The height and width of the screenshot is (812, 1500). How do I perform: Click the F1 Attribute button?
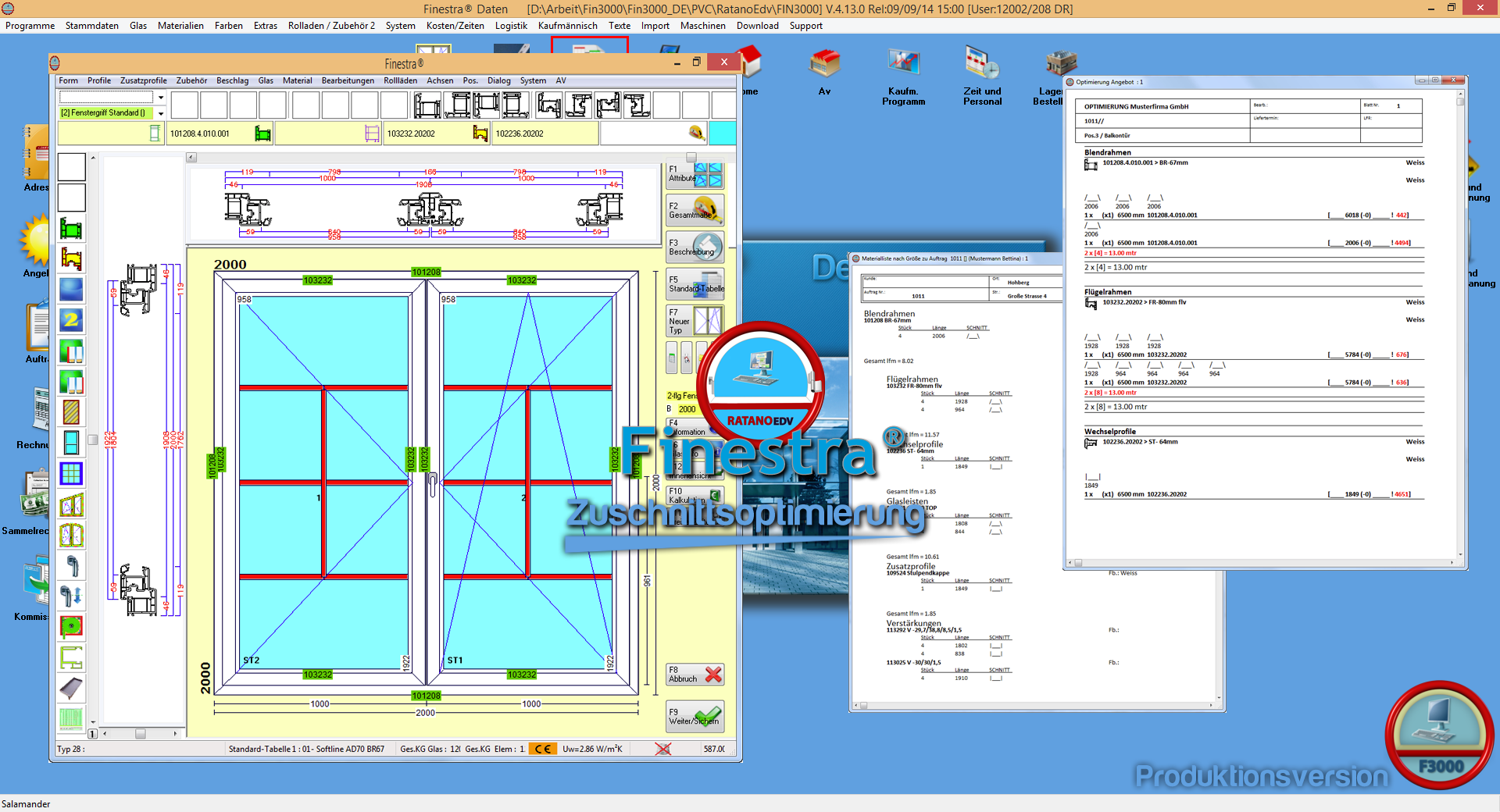[x=695, y=175]
